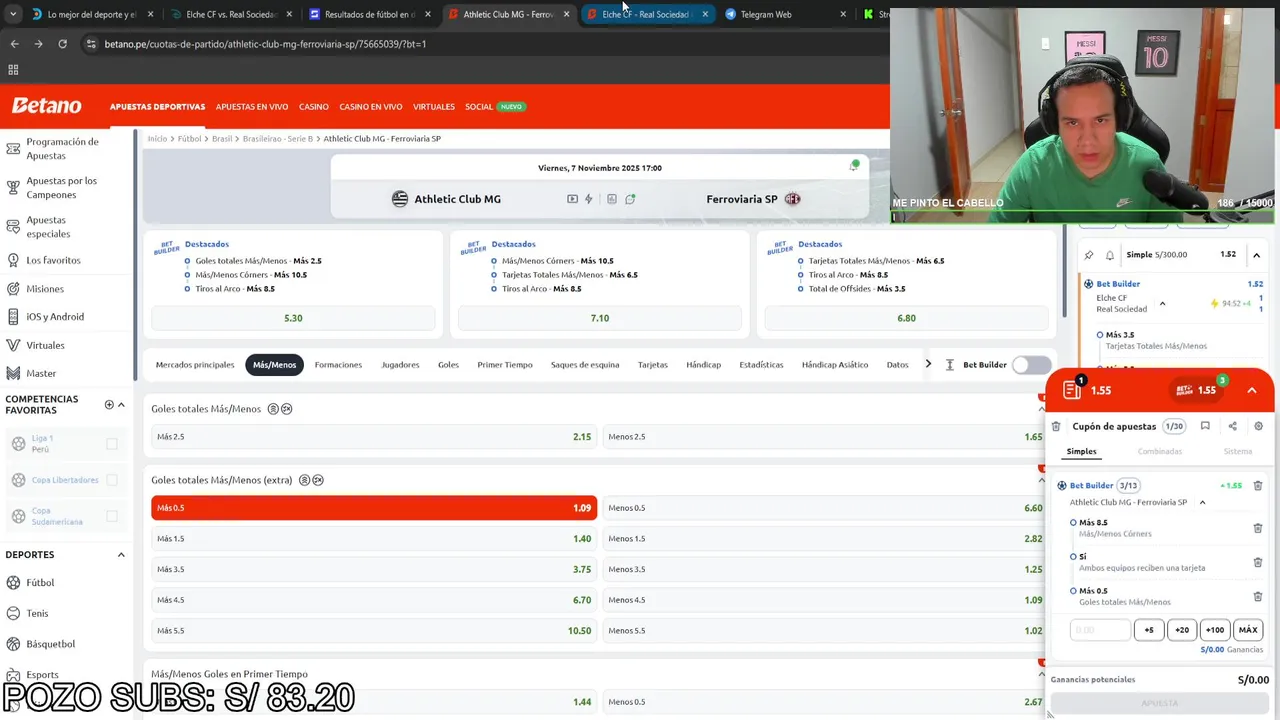Go back in browser history

point(14,44)
